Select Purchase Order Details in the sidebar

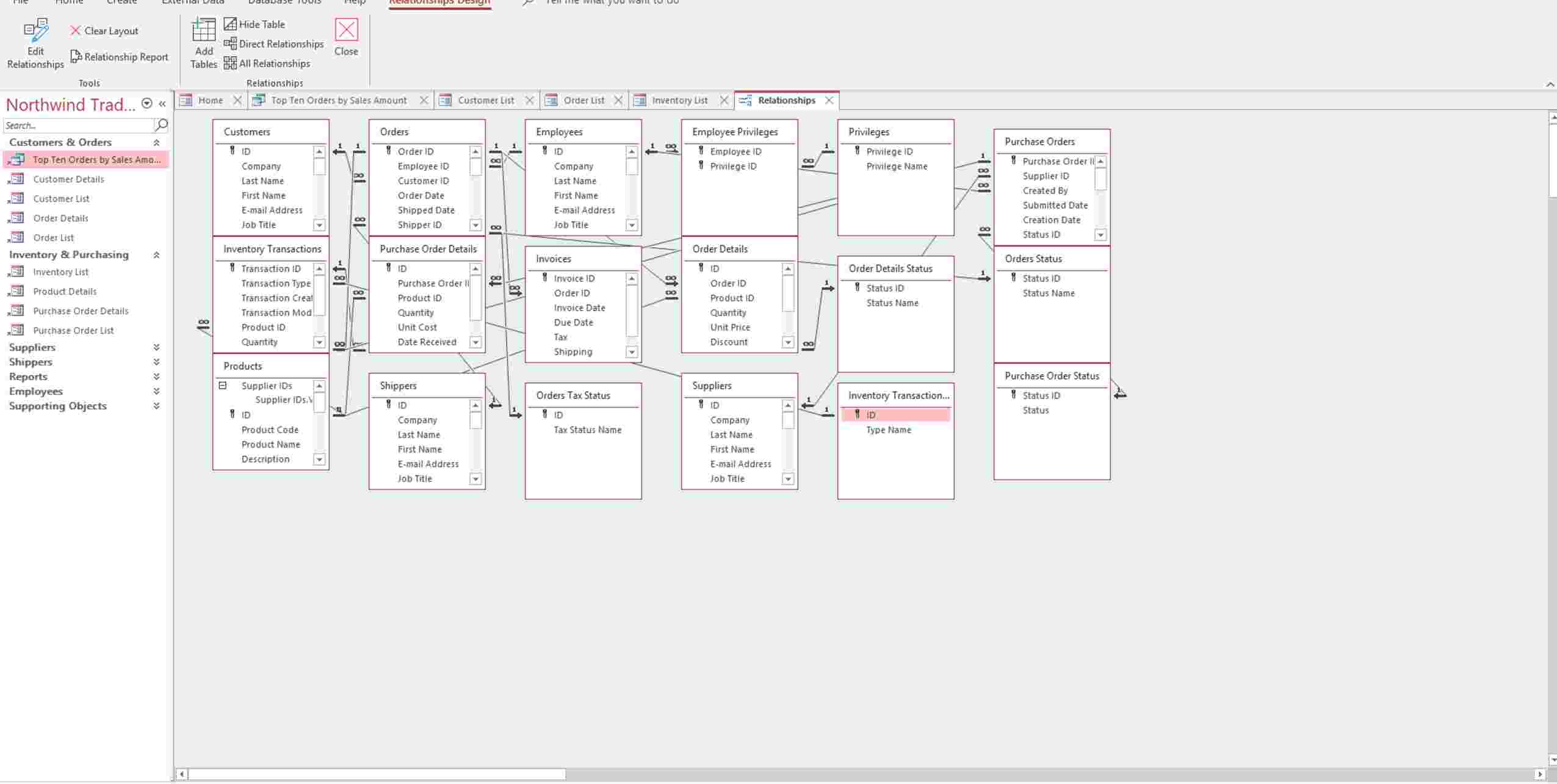[81, 311]
